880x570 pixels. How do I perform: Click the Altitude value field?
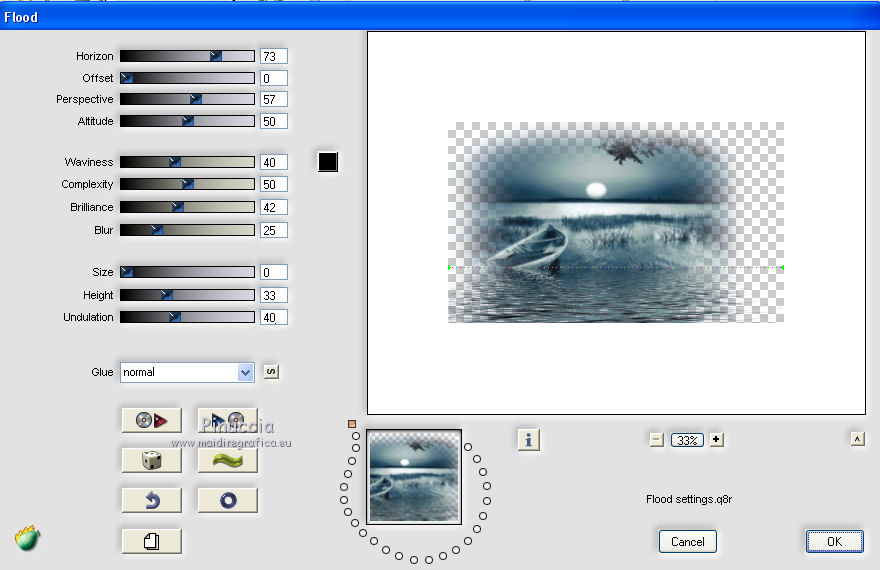[x=274, y=121]
